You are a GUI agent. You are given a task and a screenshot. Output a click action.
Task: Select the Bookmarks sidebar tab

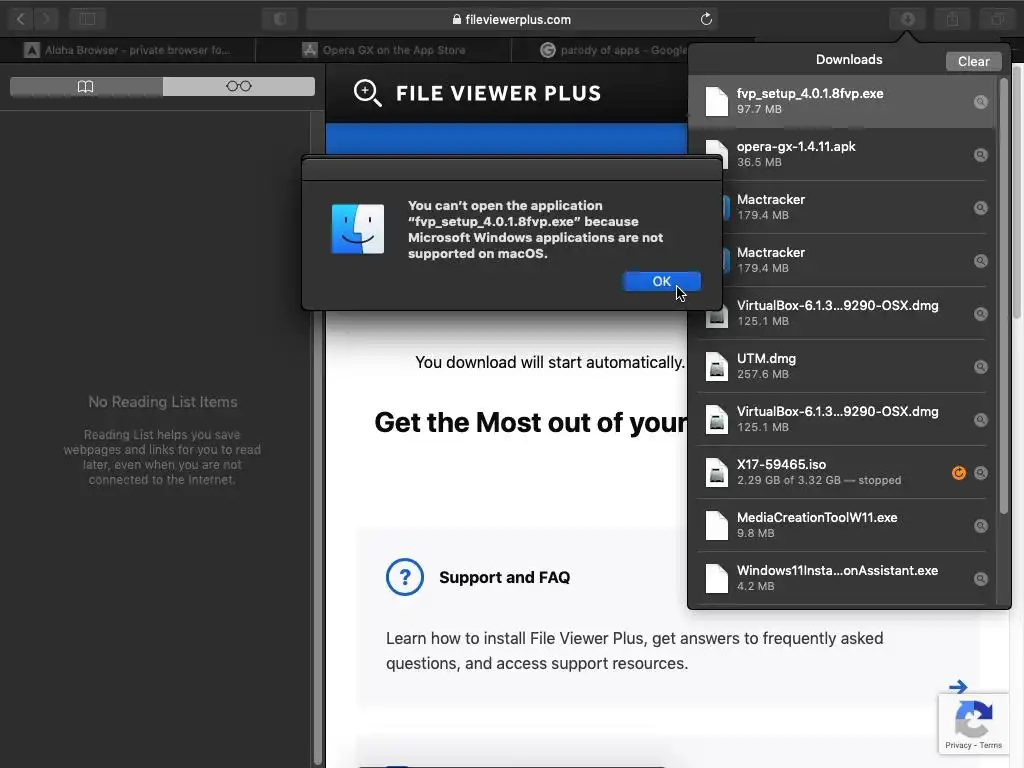click(x=86, y=86)
